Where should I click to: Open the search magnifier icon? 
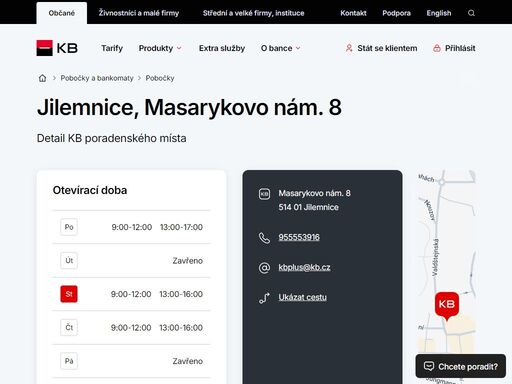pos(471,13)
